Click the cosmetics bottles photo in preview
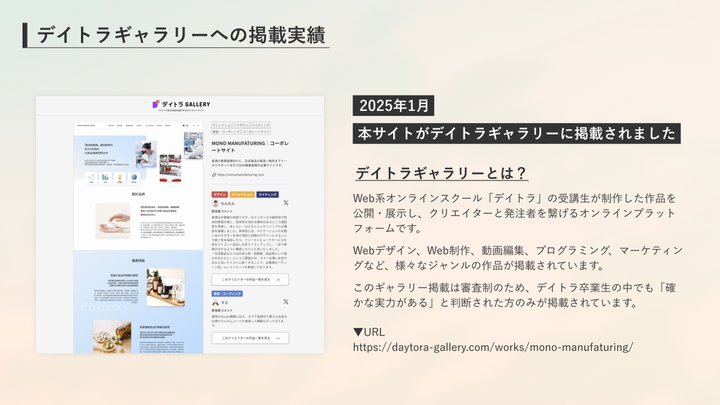Viewport: 720px width, 405px height. coord(166,287)
